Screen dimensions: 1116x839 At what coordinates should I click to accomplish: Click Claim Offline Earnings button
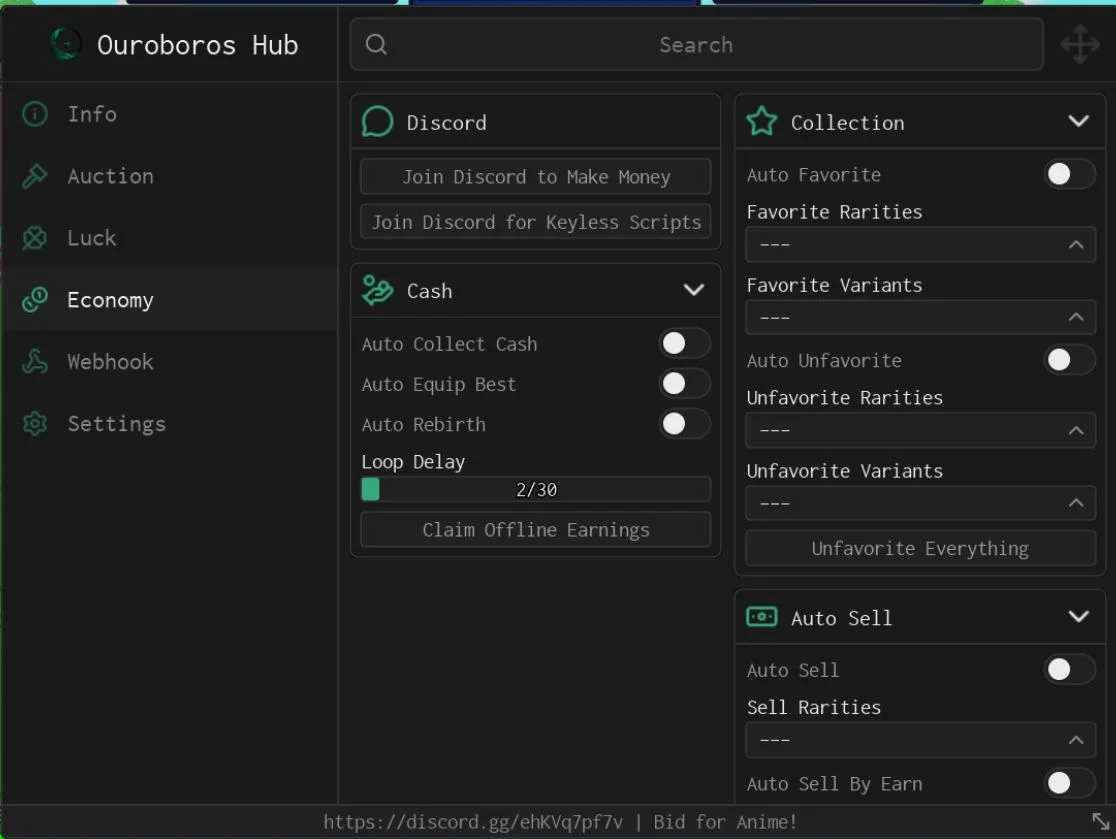tap(535, 529)
